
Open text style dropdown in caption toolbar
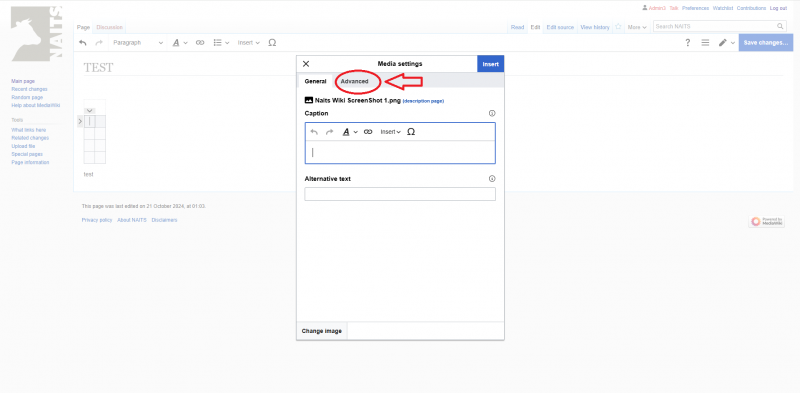pos(350,132)
